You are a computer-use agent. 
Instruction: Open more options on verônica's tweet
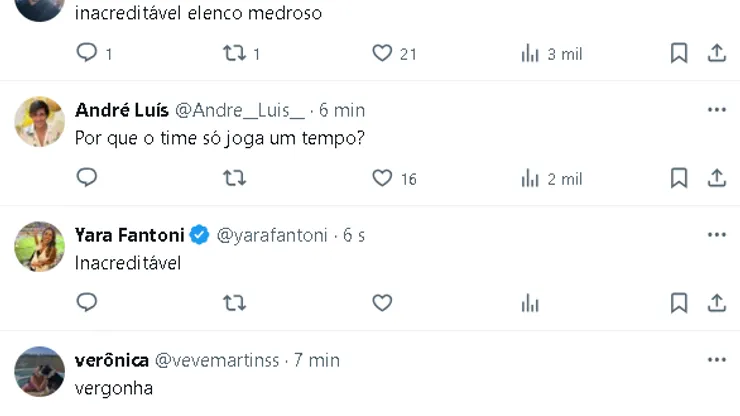716,359
